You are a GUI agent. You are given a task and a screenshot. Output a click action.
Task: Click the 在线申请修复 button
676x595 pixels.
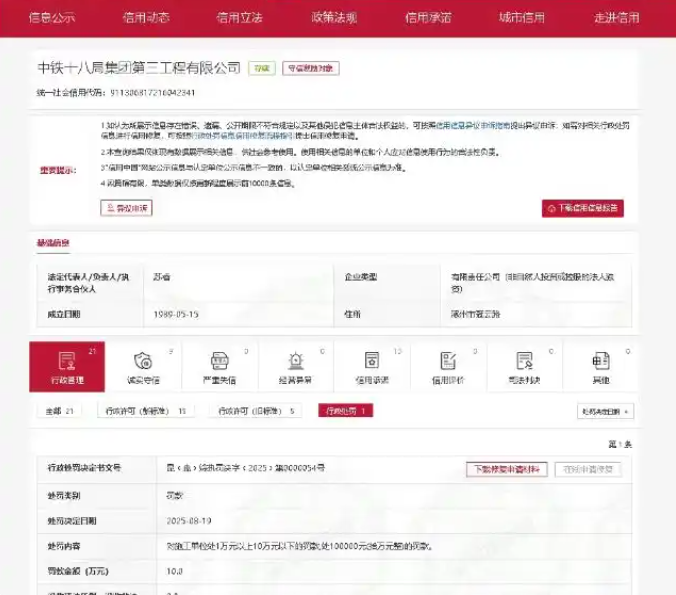(x=588, y=469)
